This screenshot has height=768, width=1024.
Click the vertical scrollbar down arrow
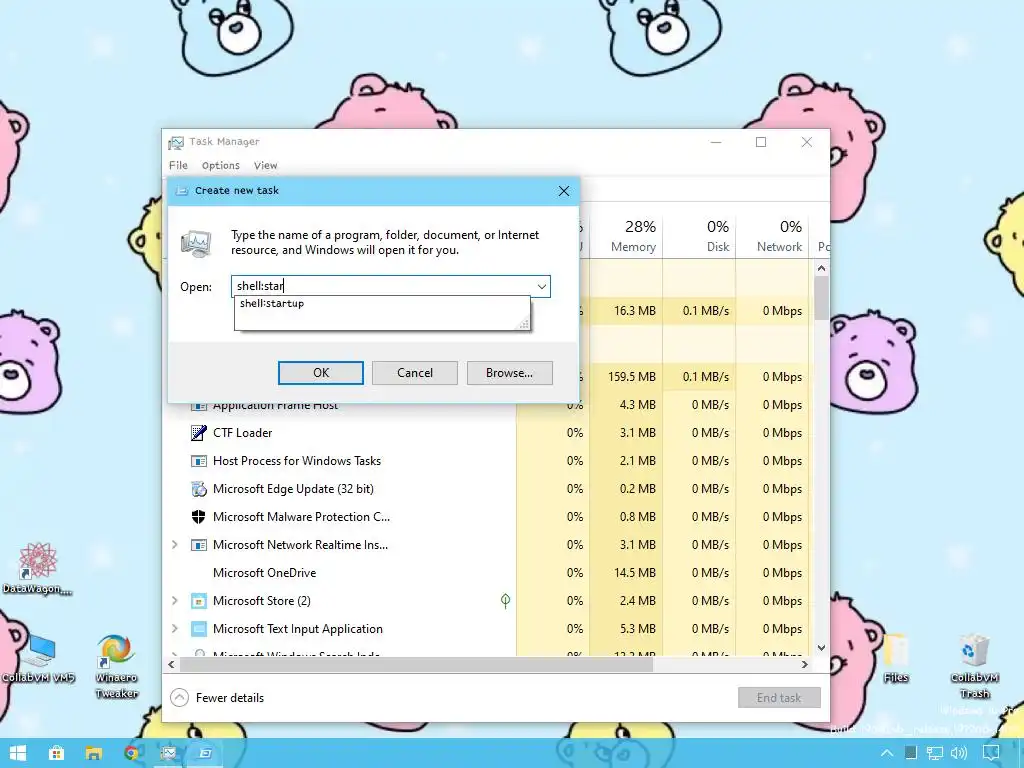822,648
